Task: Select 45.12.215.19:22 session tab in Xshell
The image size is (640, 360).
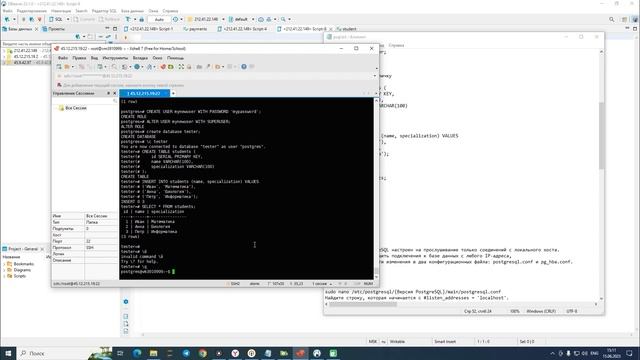Action: pyautogui.click(x=144, y=93)
